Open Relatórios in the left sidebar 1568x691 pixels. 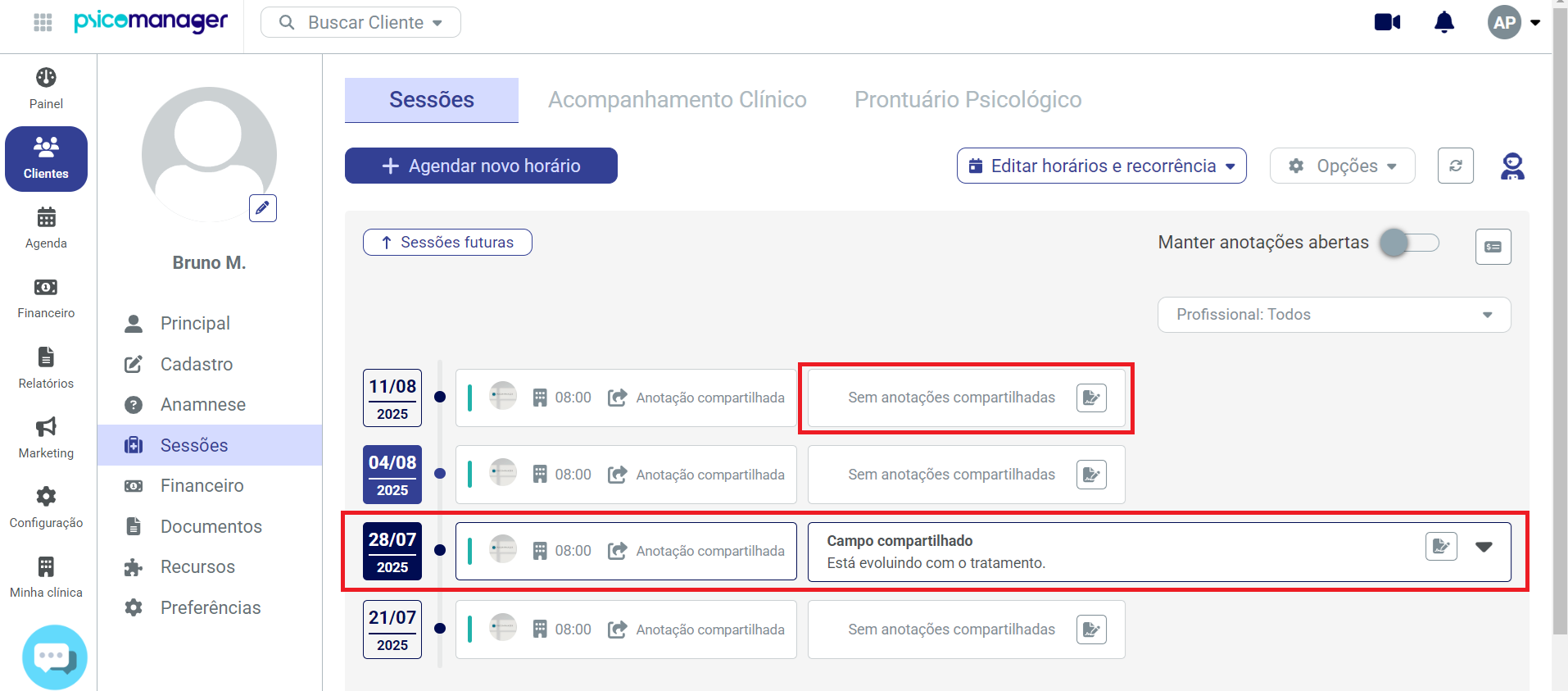pos(46,368)
